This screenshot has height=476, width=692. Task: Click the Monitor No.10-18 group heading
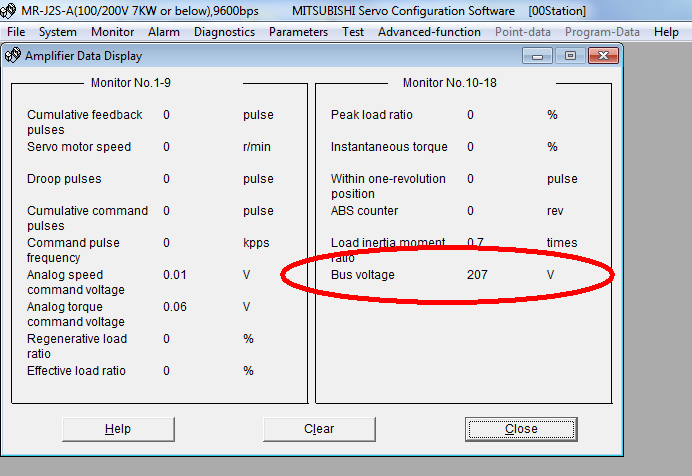(449, 83)
